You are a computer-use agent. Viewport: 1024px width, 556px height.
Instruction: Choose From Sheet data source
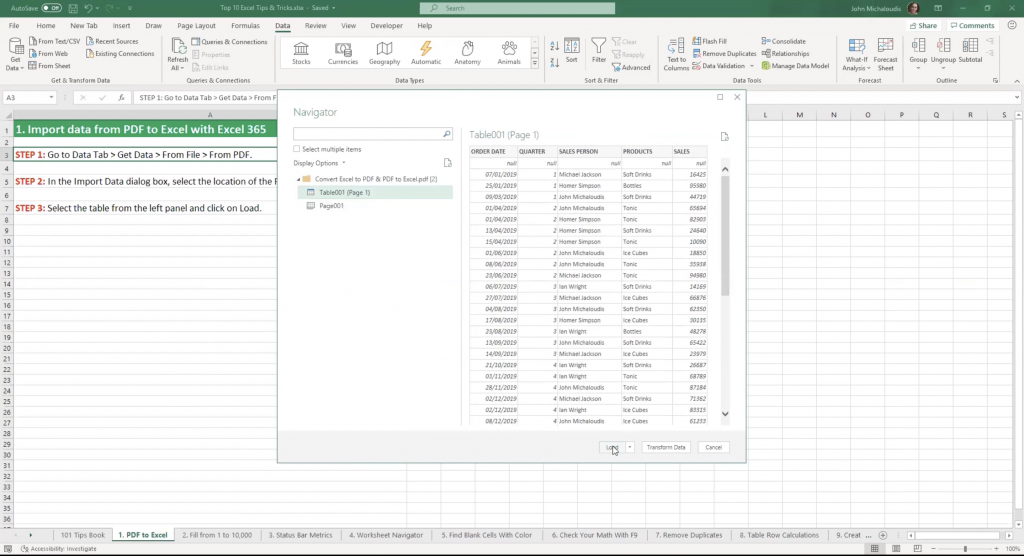click(x=50, y=66)
